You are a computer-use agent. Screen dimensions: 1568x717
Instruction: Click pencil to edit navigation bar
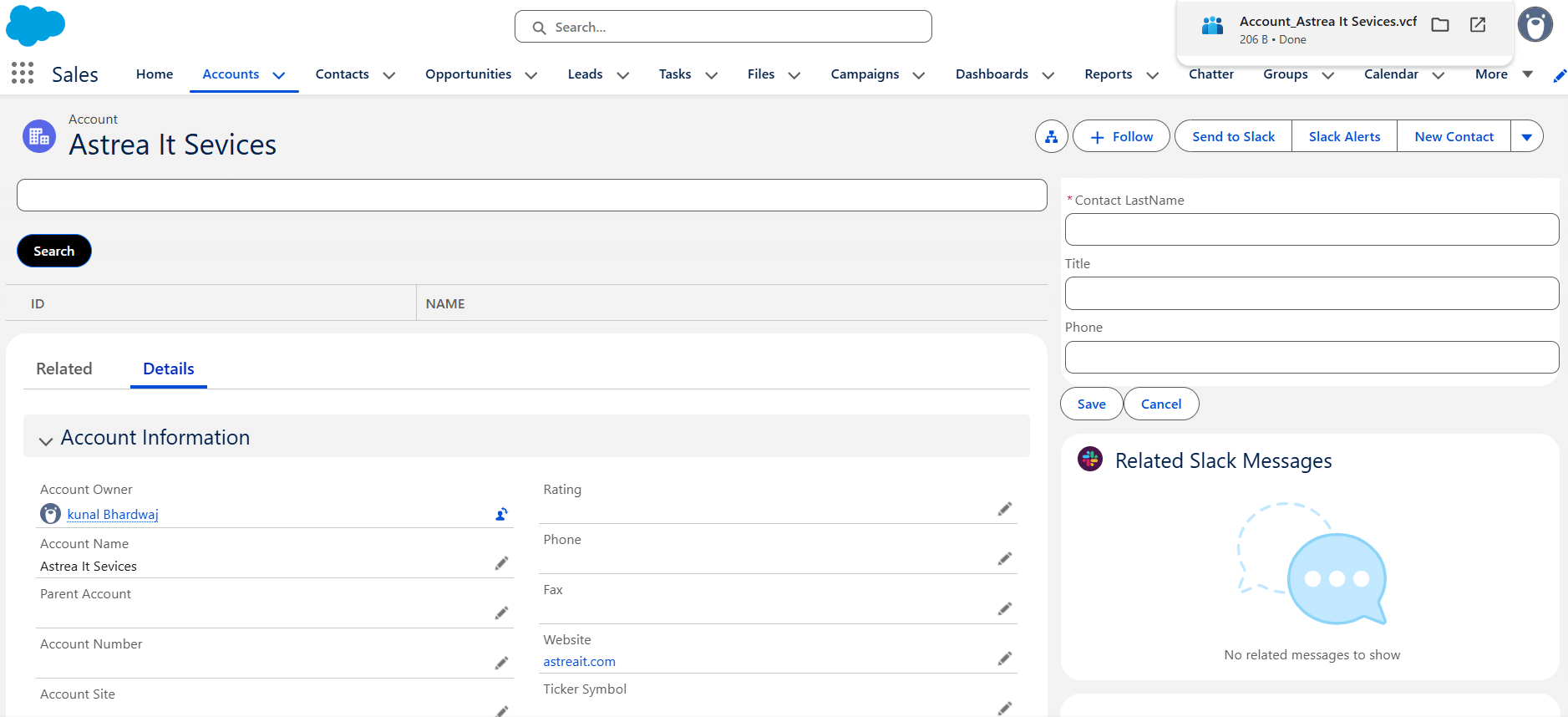(x=1559, y=76)
